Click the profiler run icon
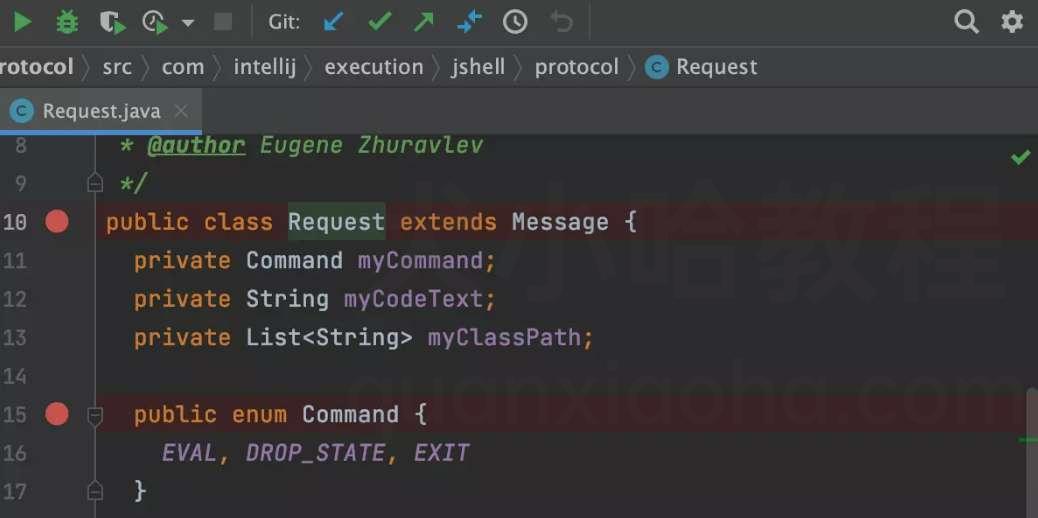The height and width of the screenshot is (518, 1038). pyautogui.click(x=156, y=23)
